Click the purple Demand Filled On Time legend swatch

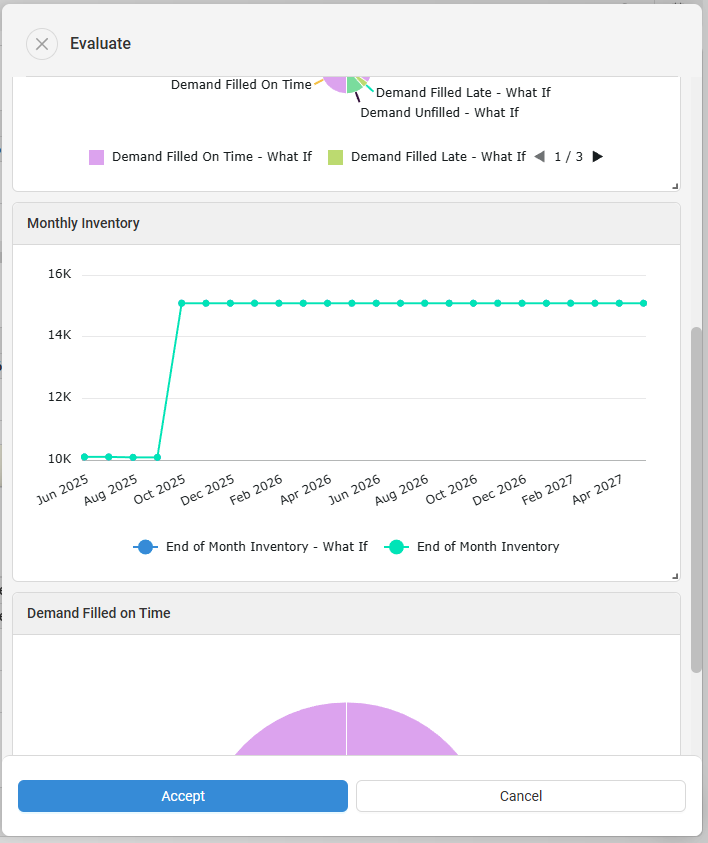point(97,157)
